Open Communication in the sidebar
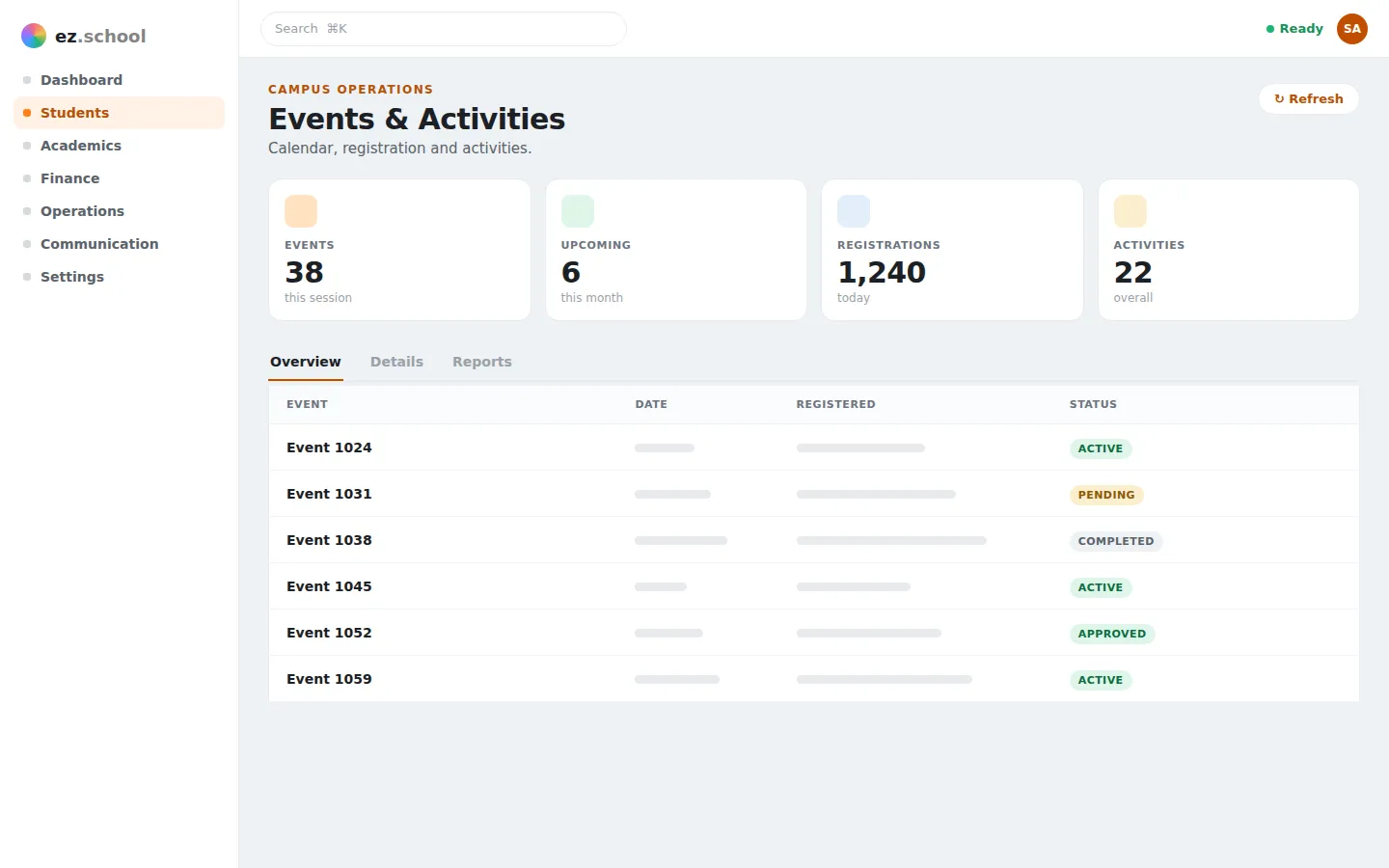This screenshot has width=1389, height=868. click(x=120, y=244)
